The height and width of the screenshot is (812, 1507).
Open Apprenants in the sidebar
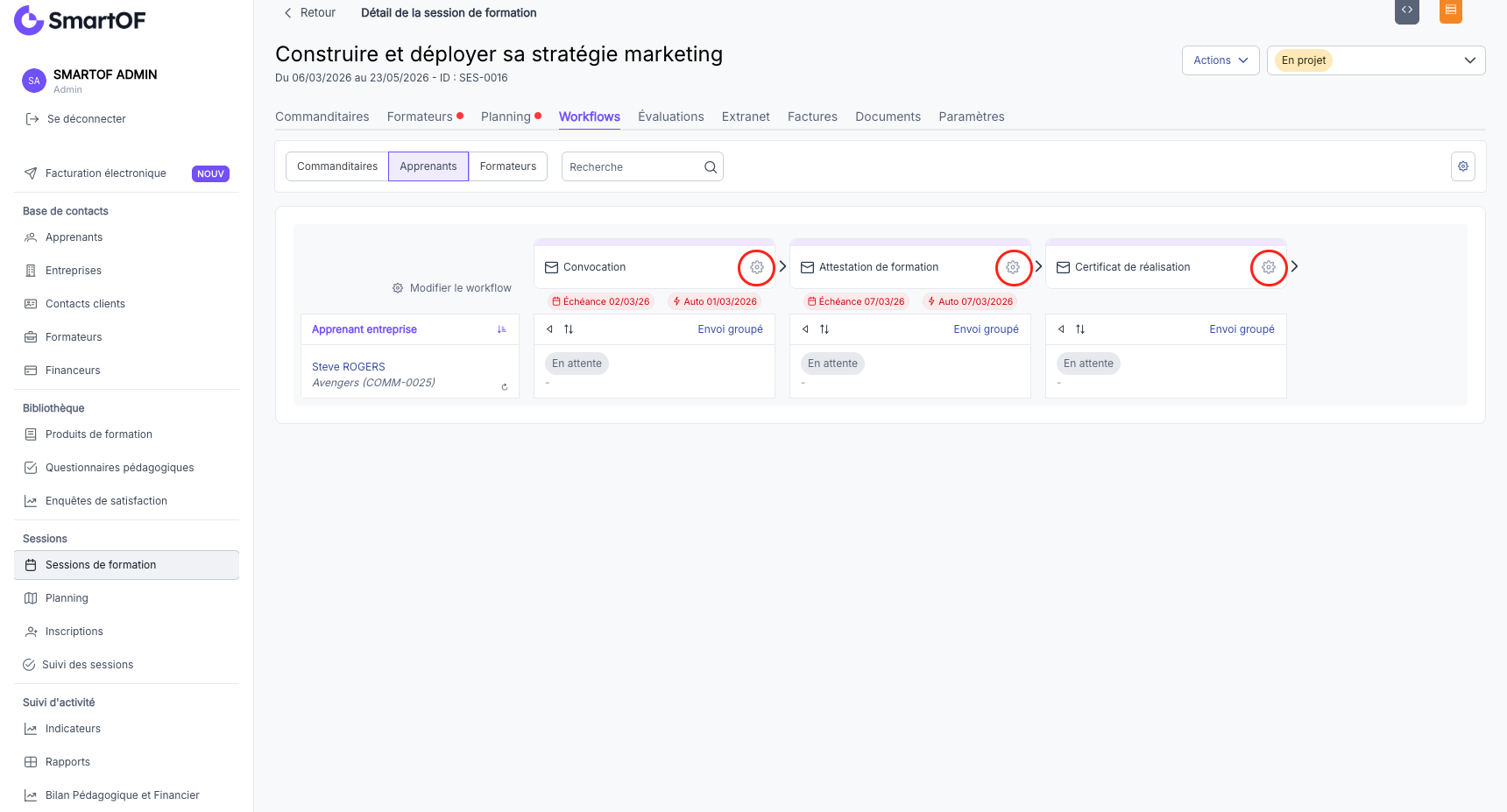[126, 237]
